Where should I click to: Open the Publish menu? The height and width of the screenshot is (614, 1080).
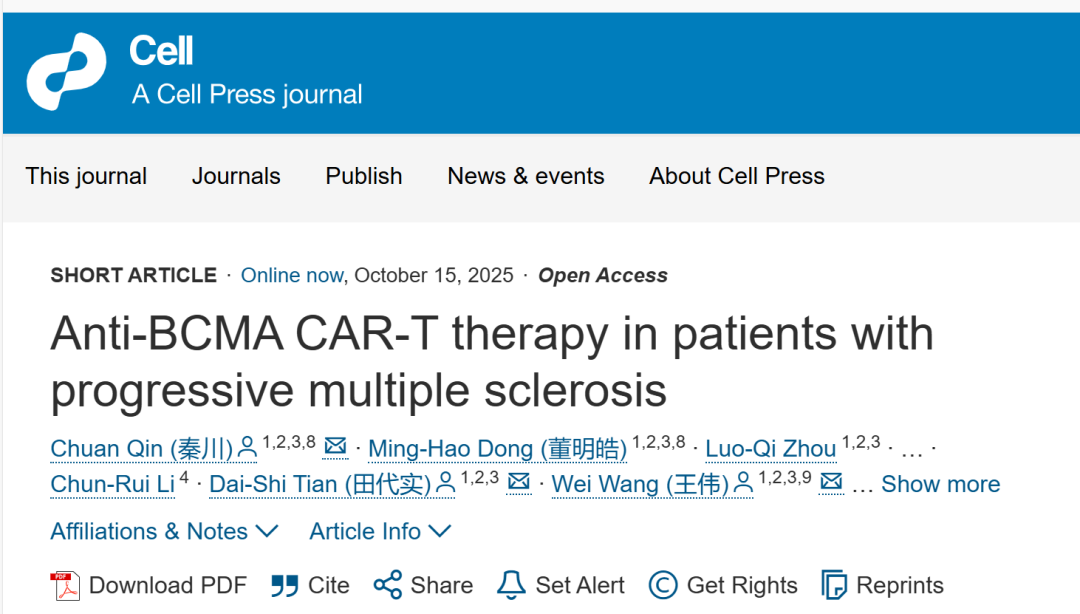(364, 176)
